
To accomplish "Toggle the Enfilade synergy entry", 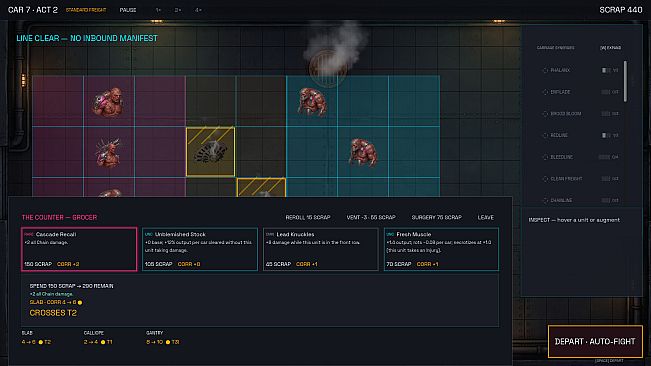I will [x=580, y=92].
